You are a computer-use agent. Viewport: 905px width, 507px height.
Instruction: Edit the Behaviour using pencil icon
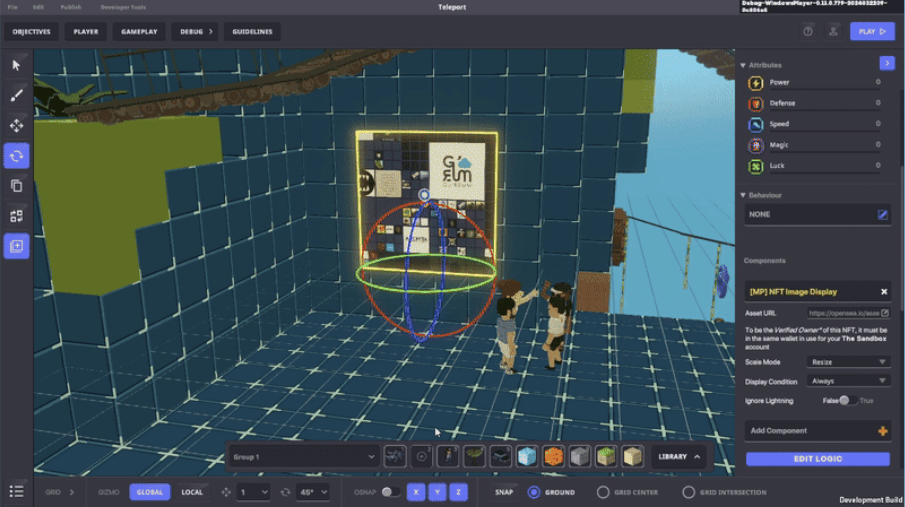(x=882, y=214)
